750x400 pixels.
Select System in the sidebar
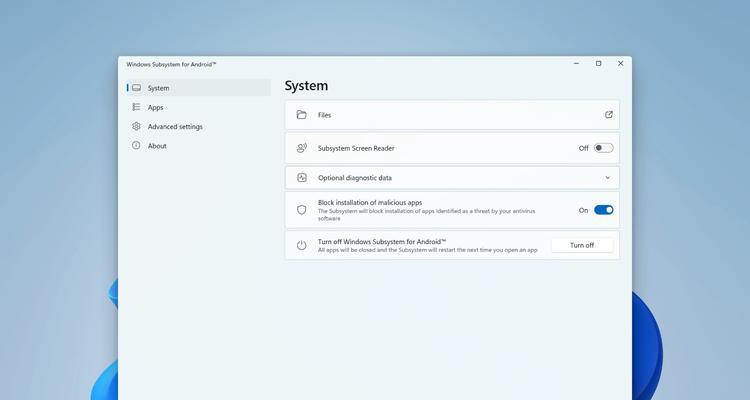coord(199,88)
